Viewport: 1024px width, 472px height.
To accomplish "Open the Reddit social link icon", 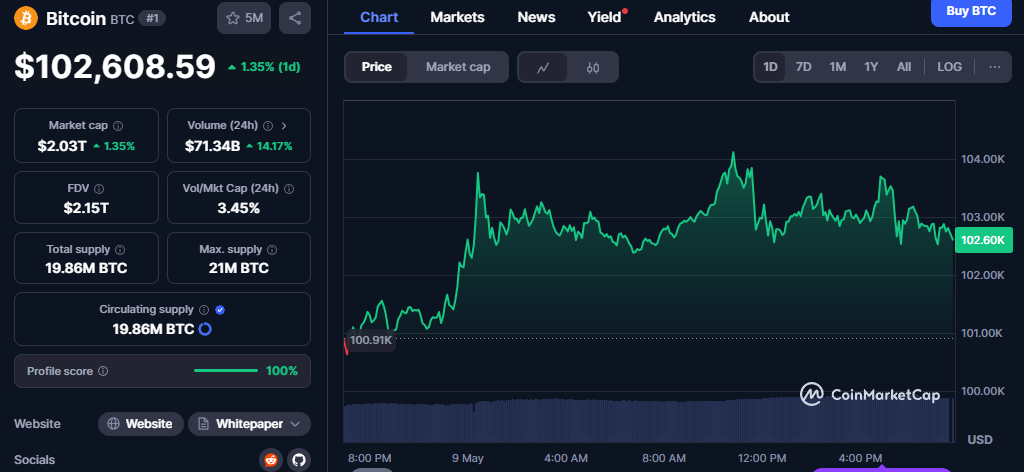I will (270, 460).
